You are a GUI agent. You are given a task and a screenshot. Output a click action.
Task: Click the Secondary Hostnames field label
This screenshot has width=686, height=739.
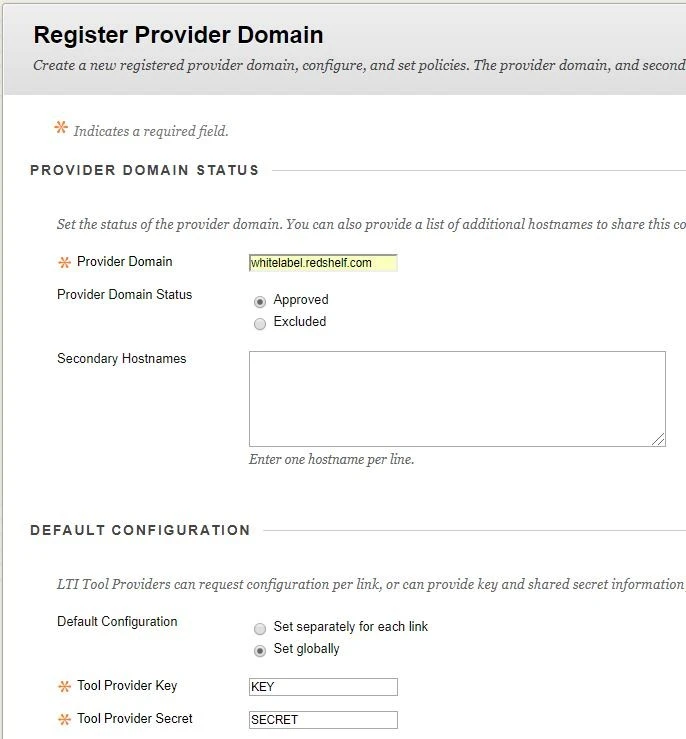tap(122, 359)
